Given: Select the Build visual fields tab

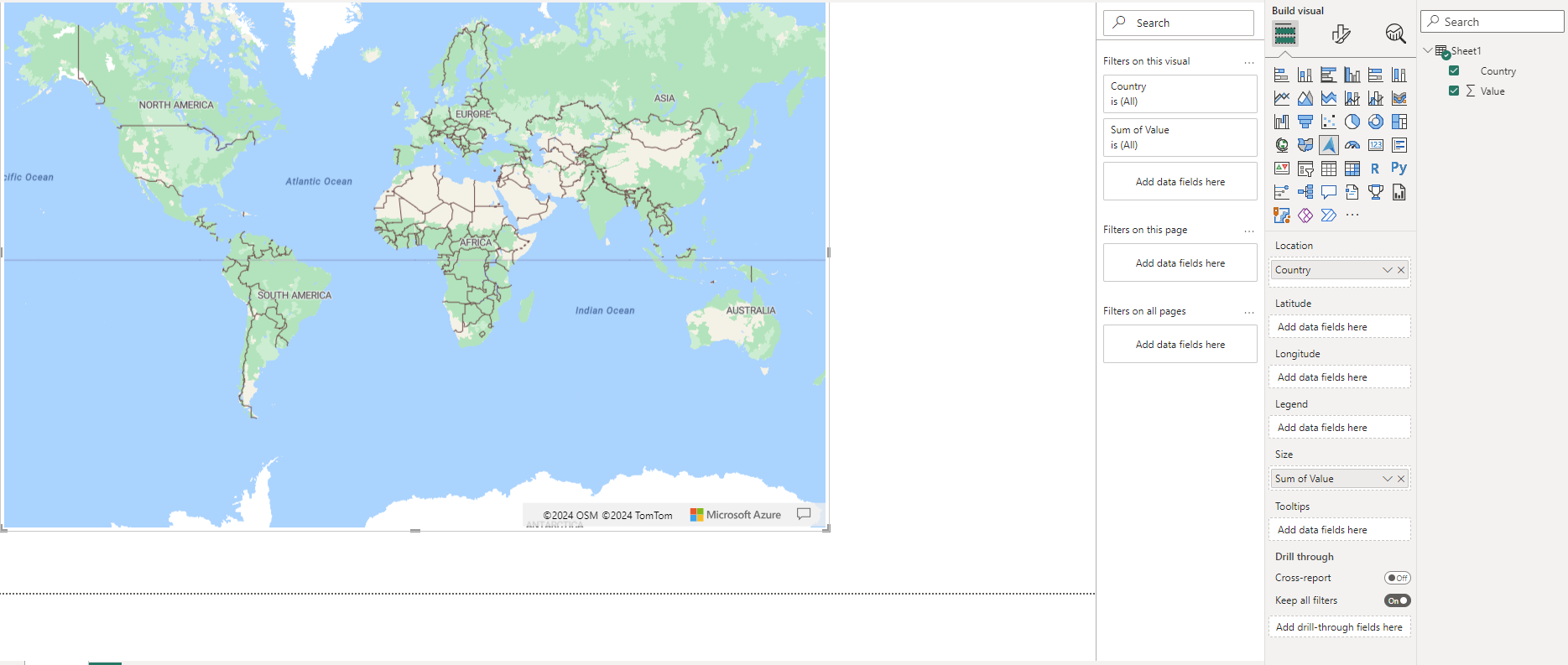Looking at the screenshot, I should coord(1285,34).
